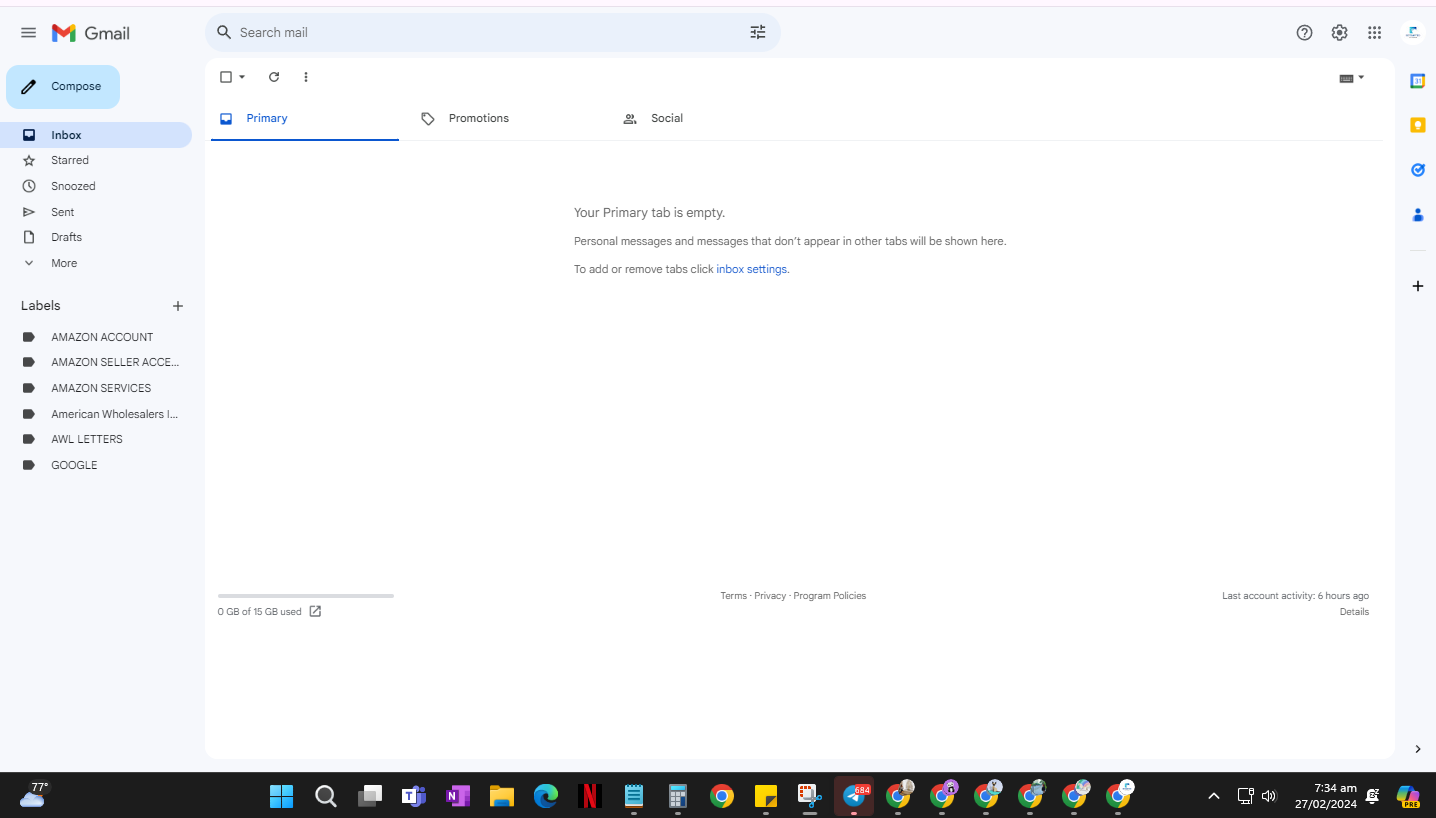
Task: Open Google Contacts side panel icon
Action: (1417, 214)
